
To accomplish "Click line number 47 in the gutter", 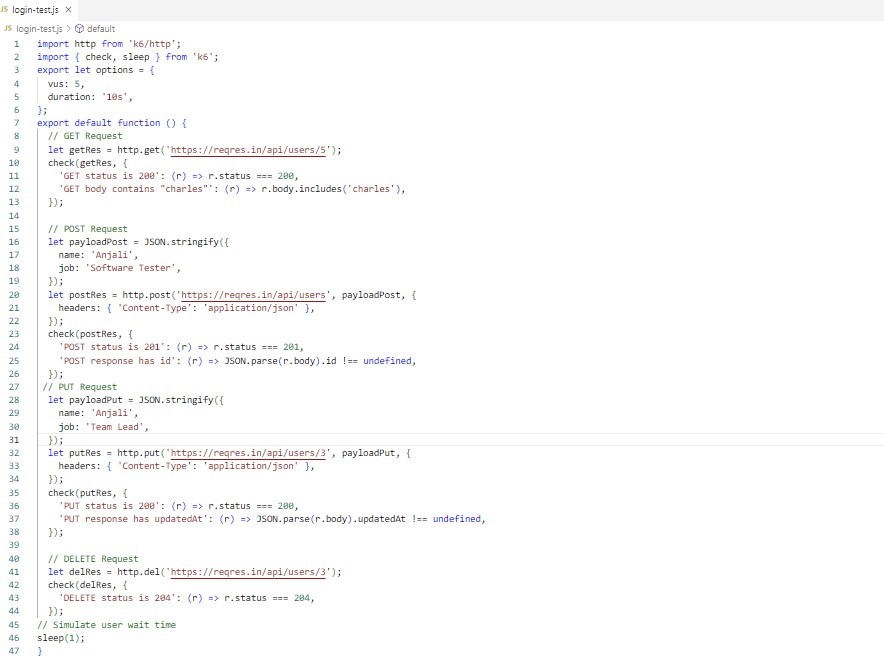I will click(14, 651).
